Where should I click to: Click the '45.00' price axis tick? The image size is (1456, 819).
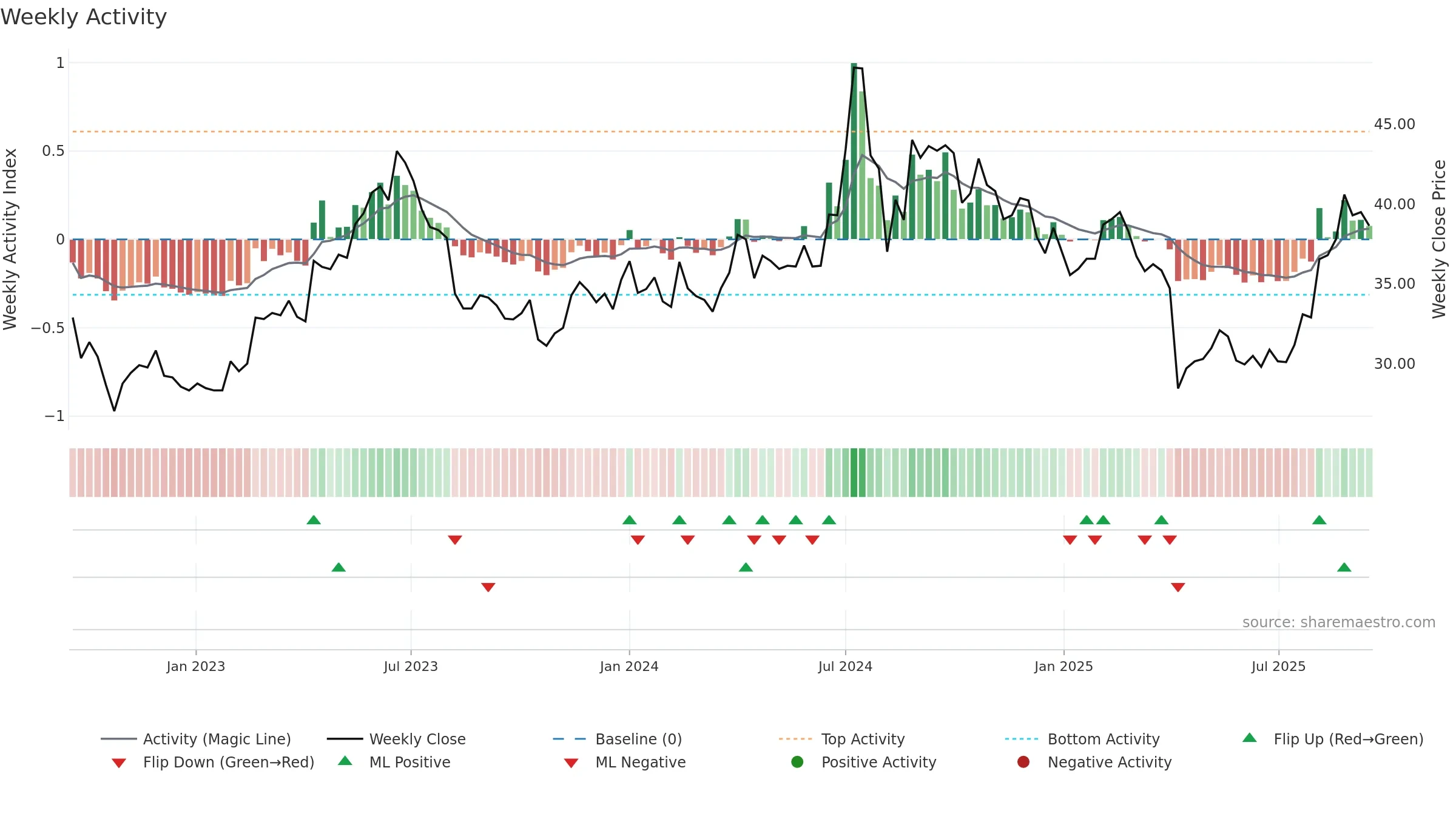(x=1395, y=124)
